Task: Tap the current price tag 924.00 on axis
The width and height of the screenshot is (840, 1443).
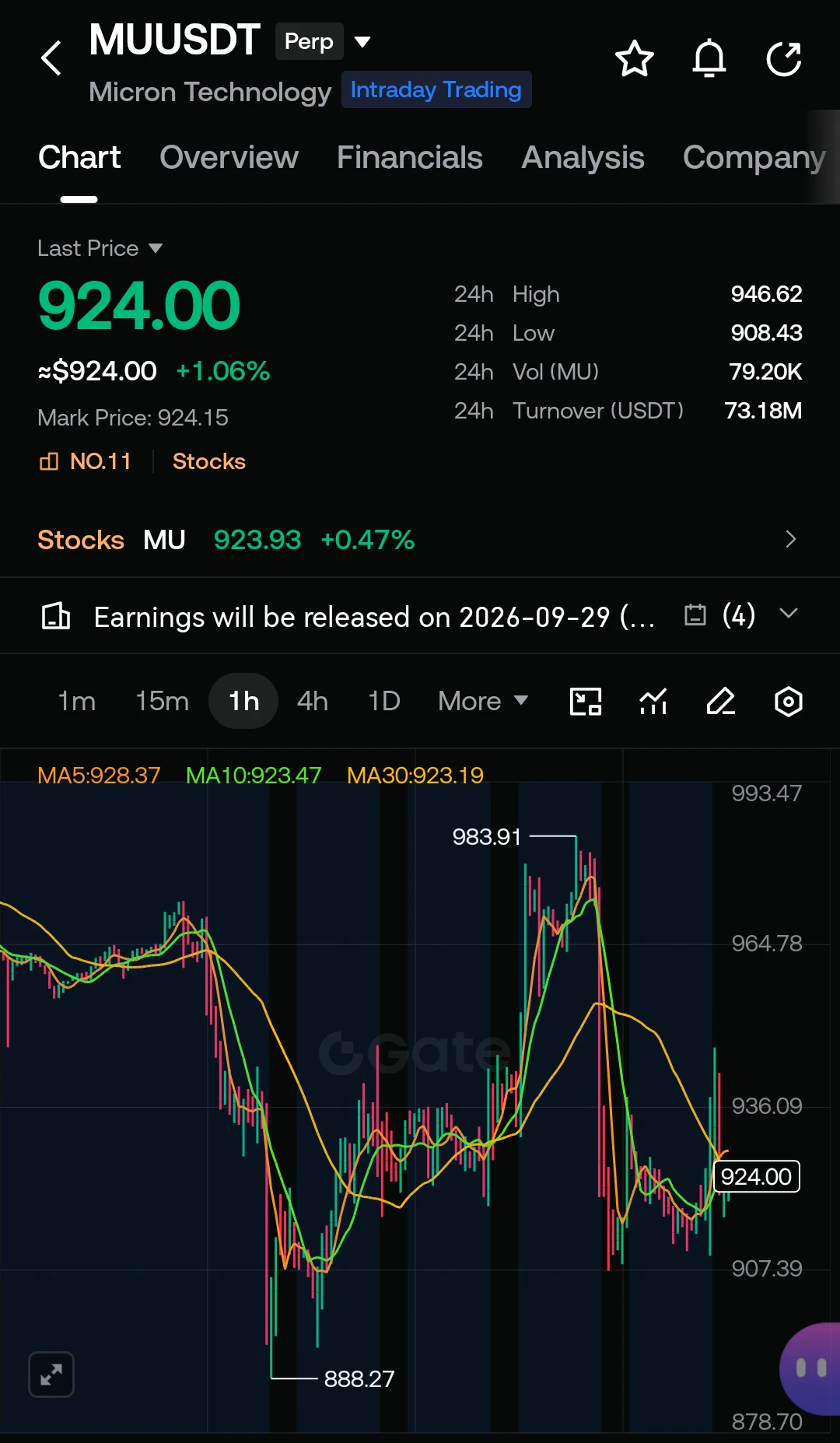Action: (x=757, y=1176)
